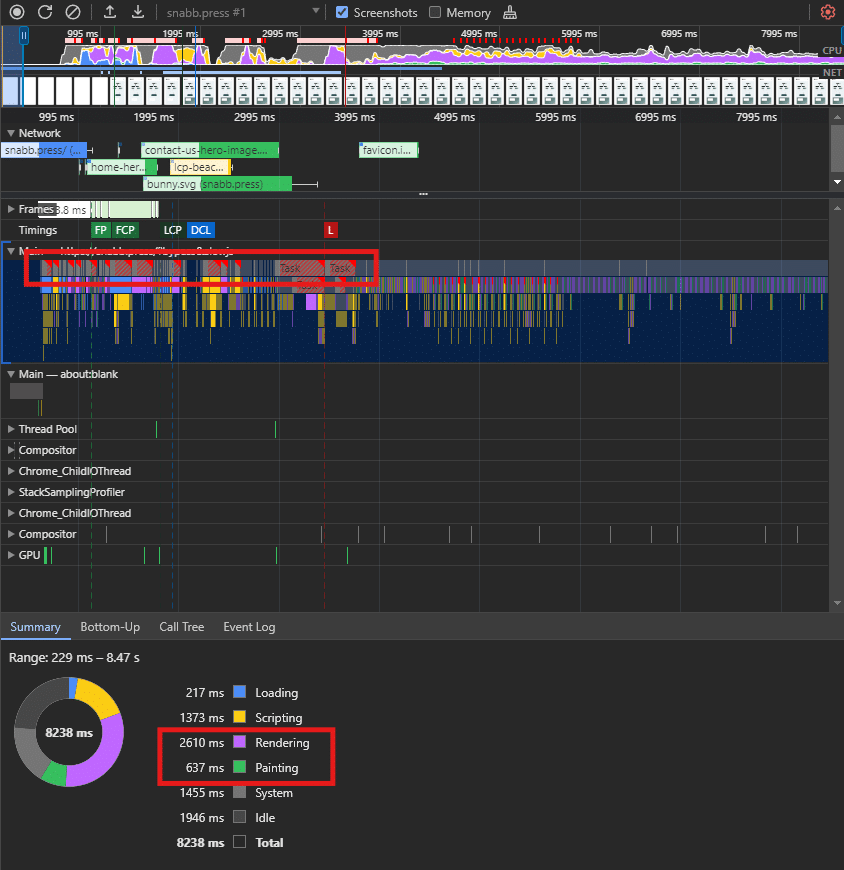Expand the GPU track

pyautogui.click(x=11, y=555)
